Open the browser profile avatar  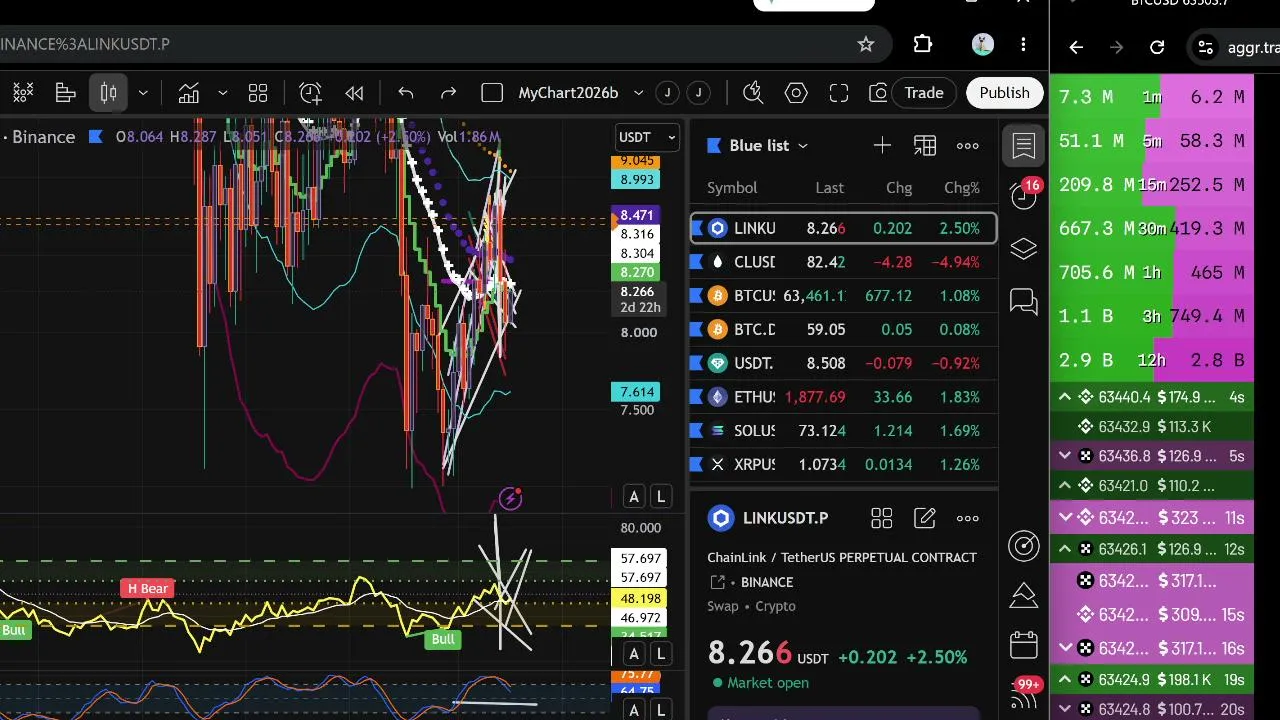pos(983,44)
